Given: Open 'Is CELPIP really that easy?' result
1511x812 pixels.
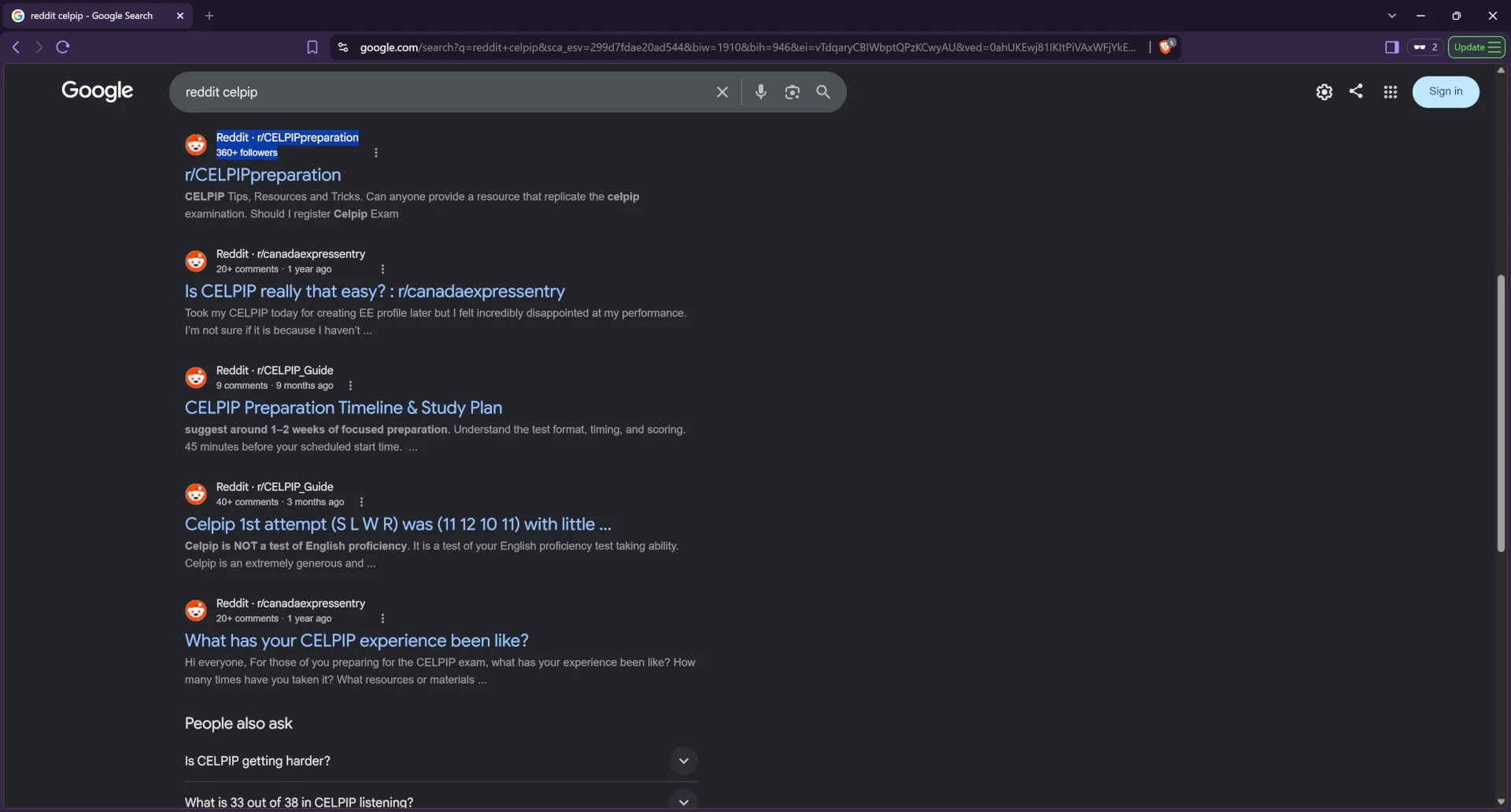Looking at the screenshot, I should tap(375, 291).
